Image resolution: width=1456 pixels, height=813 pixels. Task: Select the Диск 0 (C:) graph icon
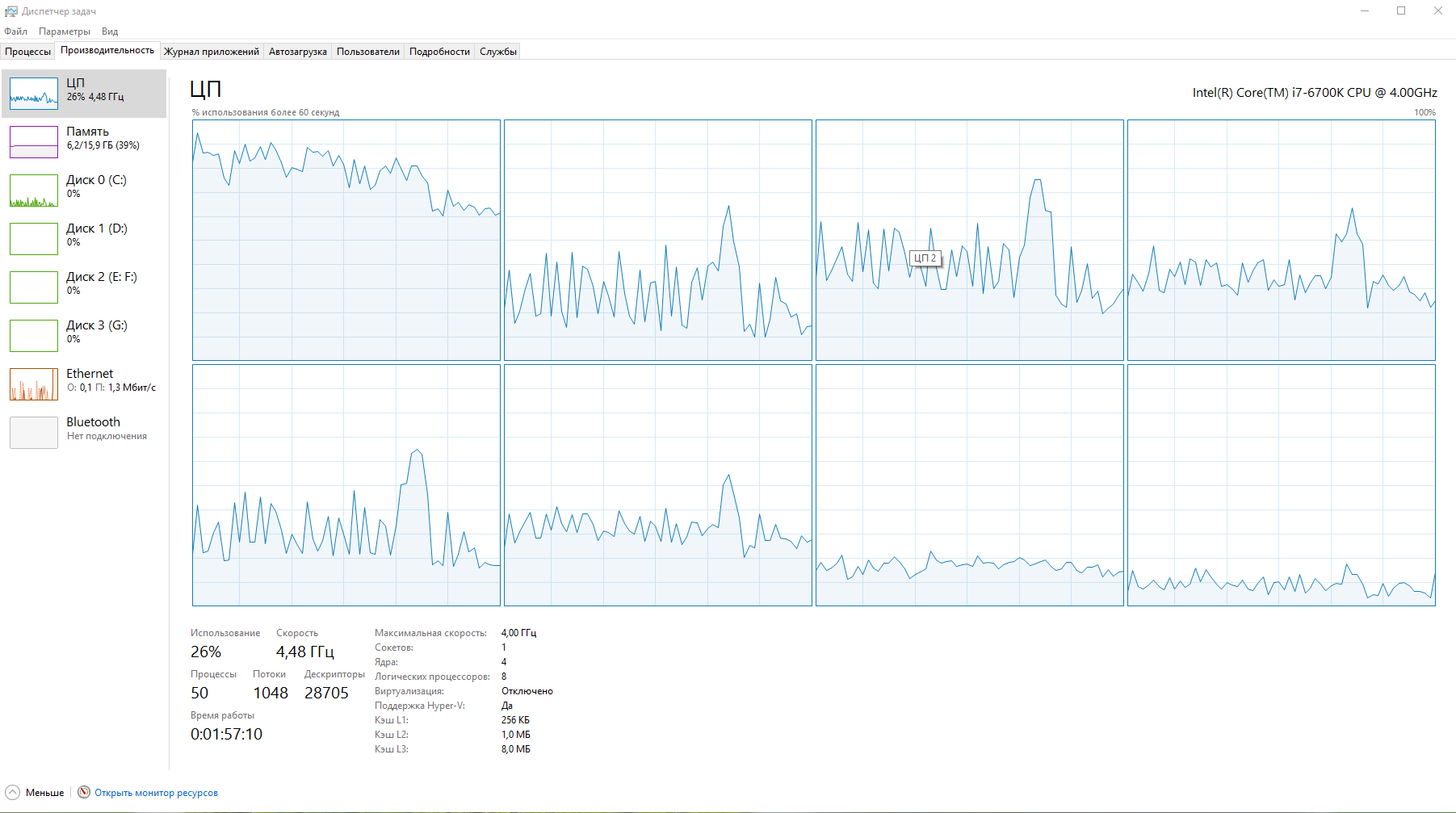point(34,191)
